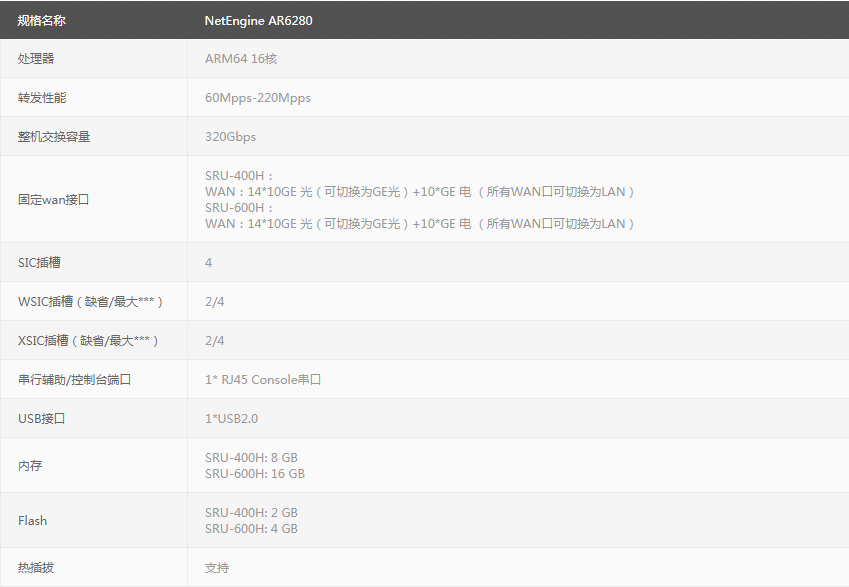Select the SIC插槽 value 4
This screenshot has width=849, height=587.
click(208, 263)
